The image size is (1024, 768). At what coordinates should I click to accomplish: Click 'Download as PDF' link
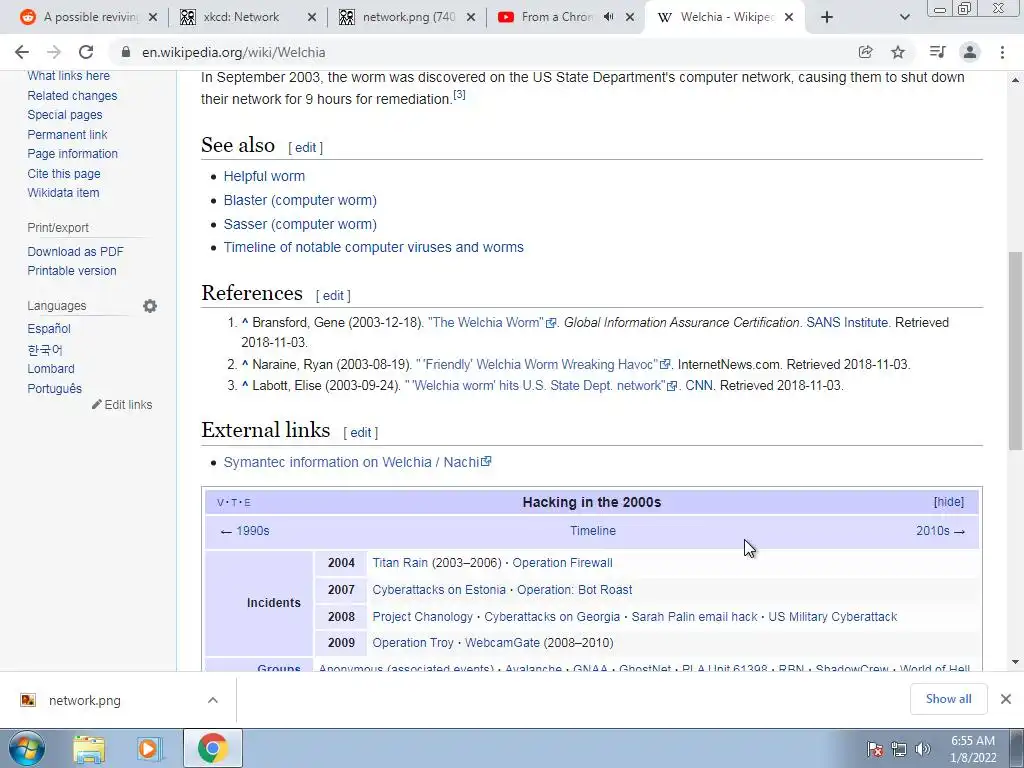pyautogui.click(x=75, y=251)
